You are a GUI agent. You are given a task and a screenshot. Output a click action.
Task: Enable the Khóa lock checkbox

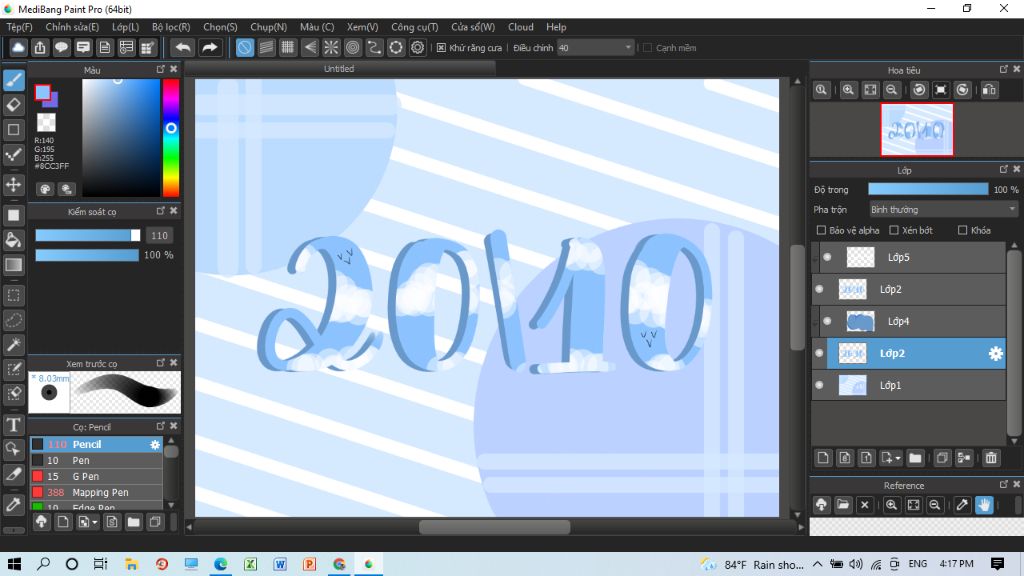click(963, 230)
